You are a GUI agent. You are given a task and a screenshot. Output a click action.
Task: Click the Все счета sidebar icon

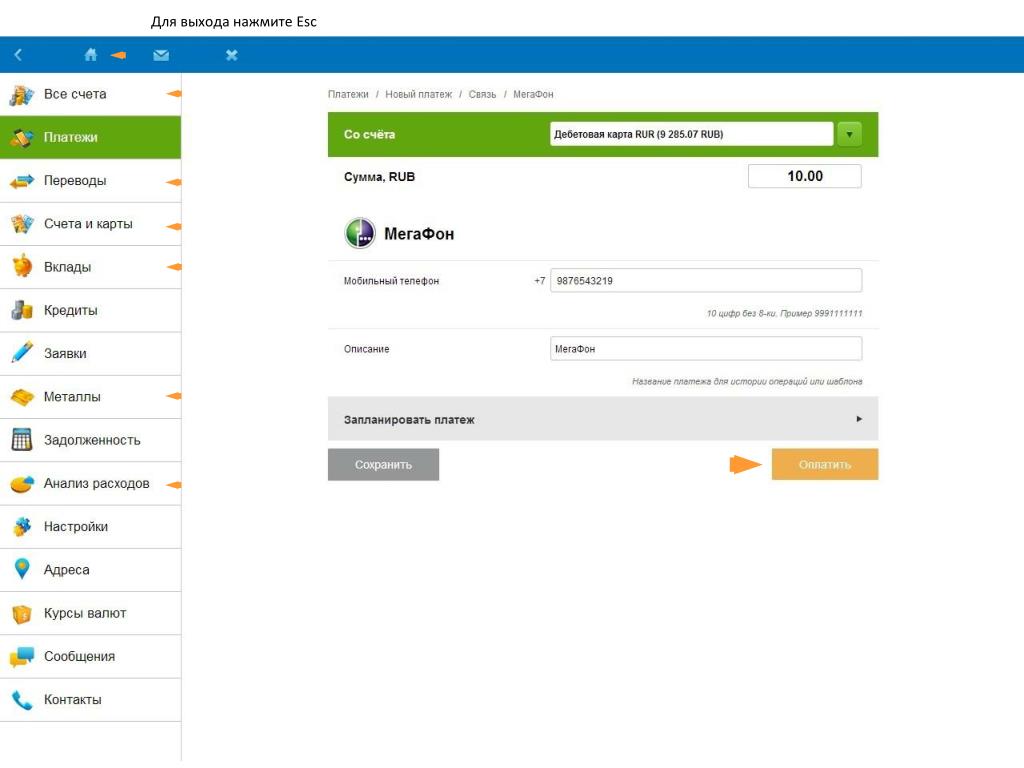22,95
